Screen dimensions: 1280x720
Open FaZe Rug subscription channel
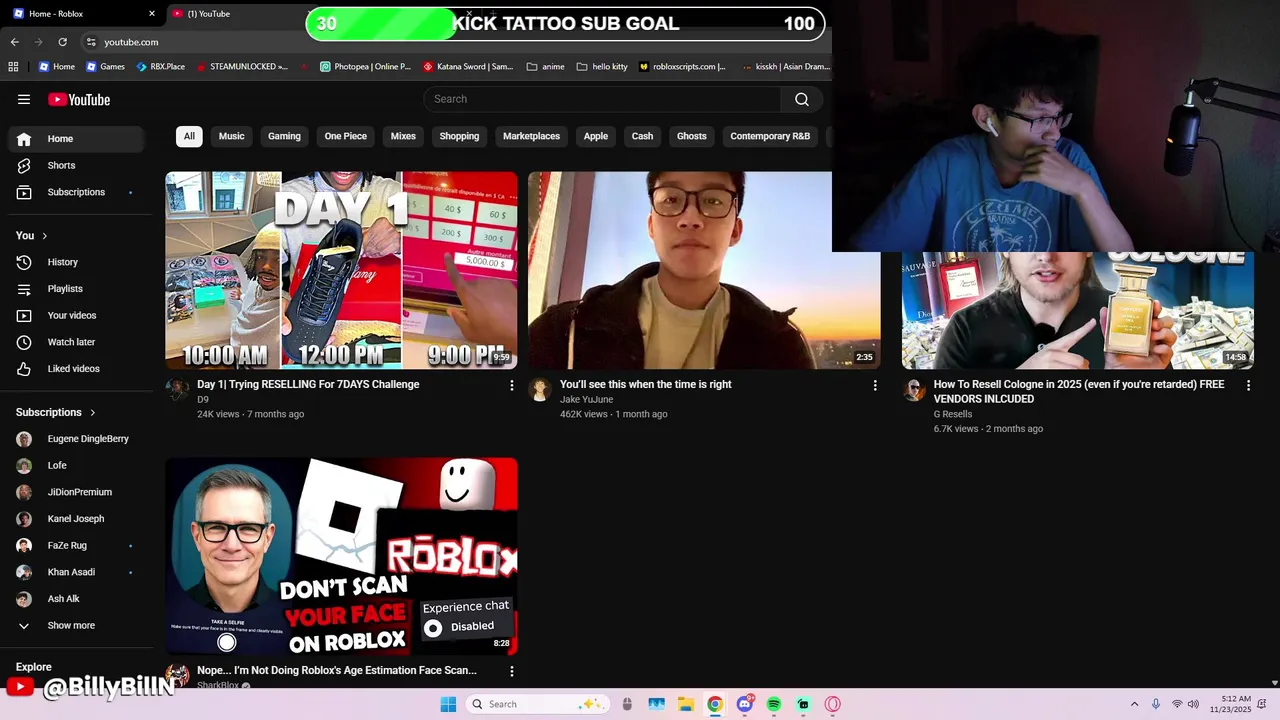tap(76, 545)
